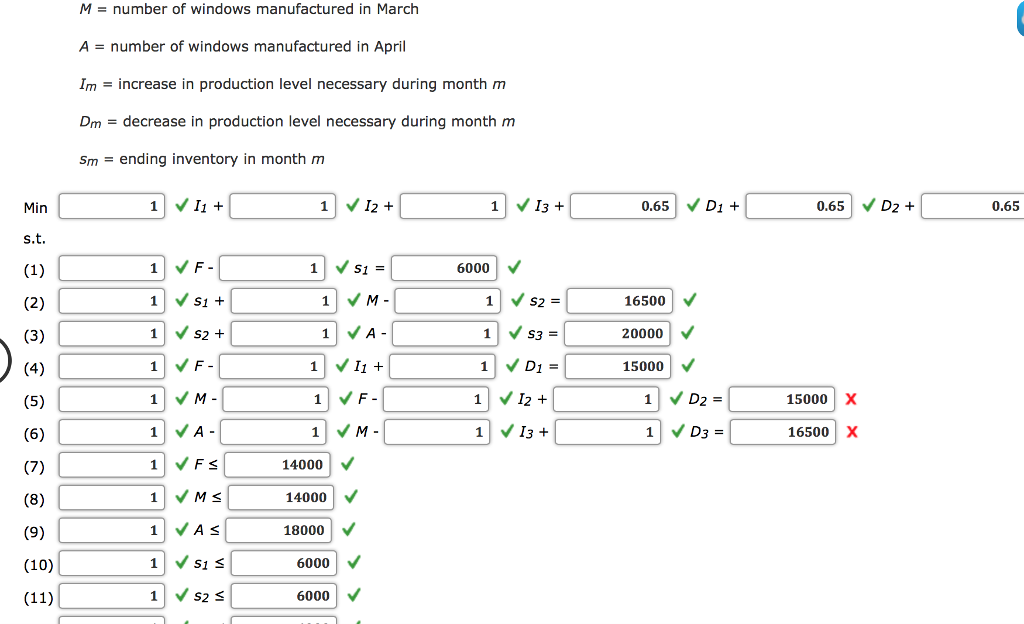Click the blue button at top-right edge

(1020, 18)
